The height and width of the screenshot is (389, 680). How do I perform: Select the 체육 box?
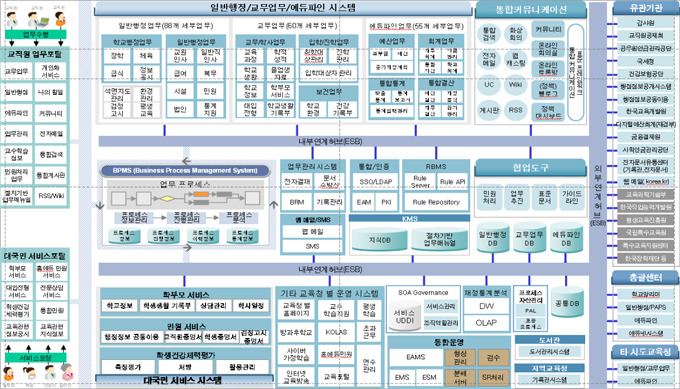pyautogui.click(x=146, y=56)
